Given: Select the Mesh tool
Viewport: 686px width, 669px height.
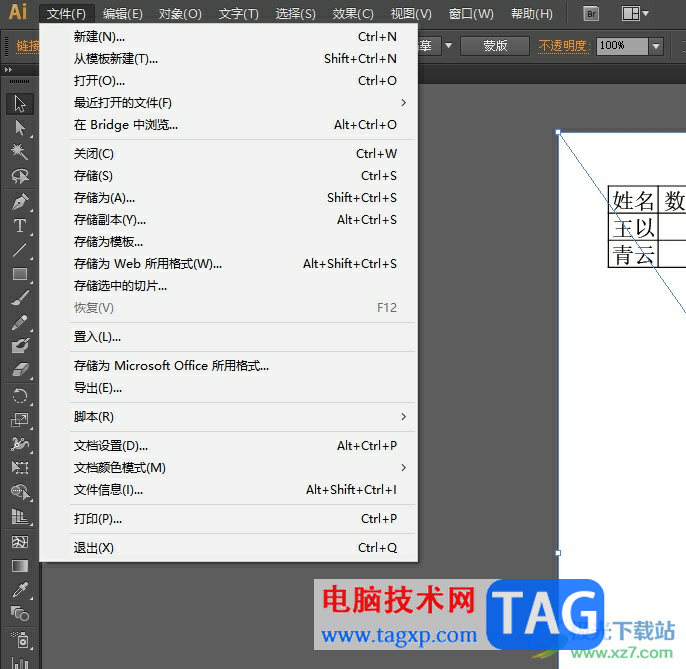Looking at the screenshot, I should pos(20,543).
